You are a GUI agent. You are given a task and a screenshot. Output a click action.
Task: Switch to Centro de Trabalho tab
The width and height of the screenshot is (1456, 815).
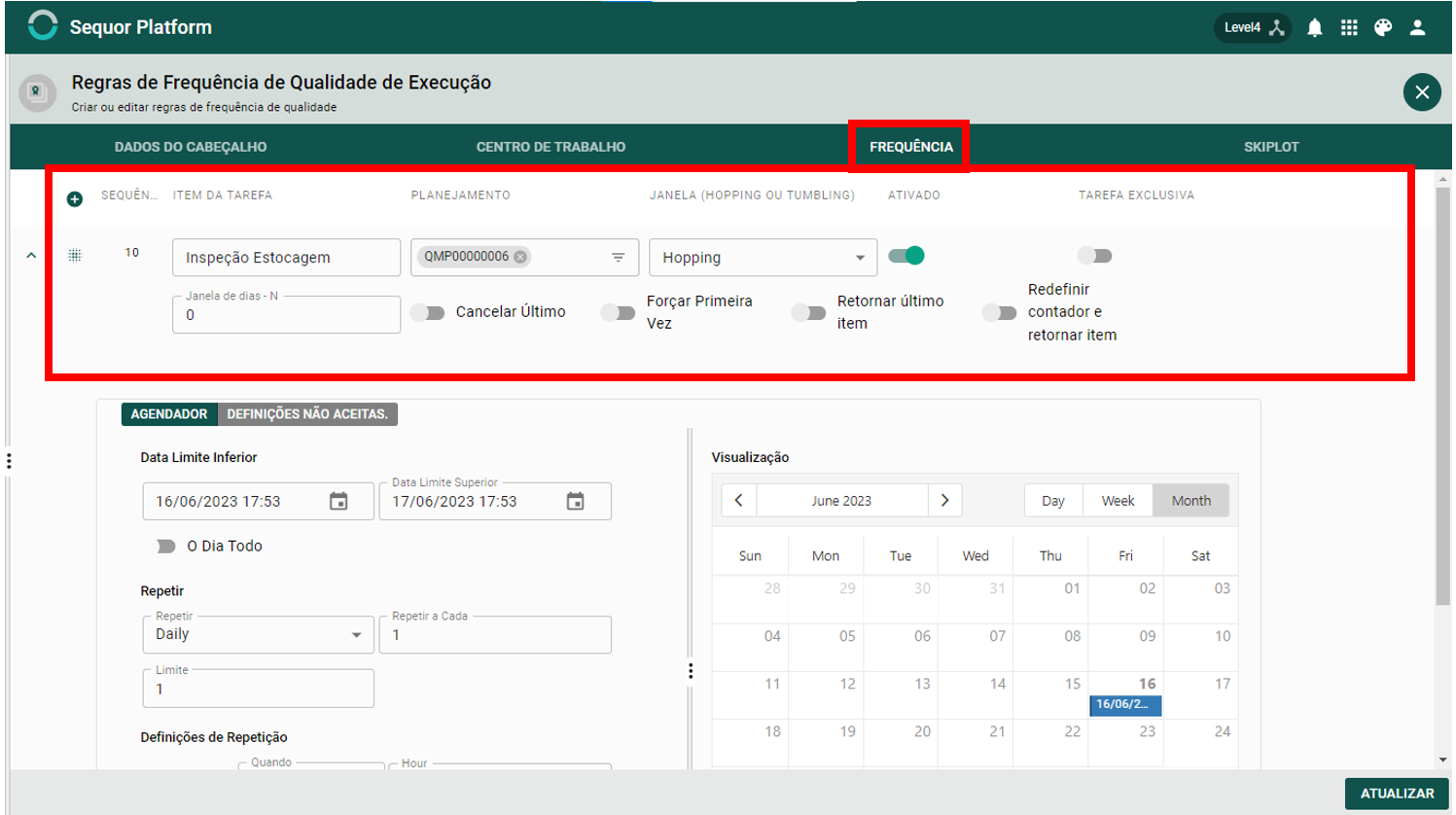[550, 147]
